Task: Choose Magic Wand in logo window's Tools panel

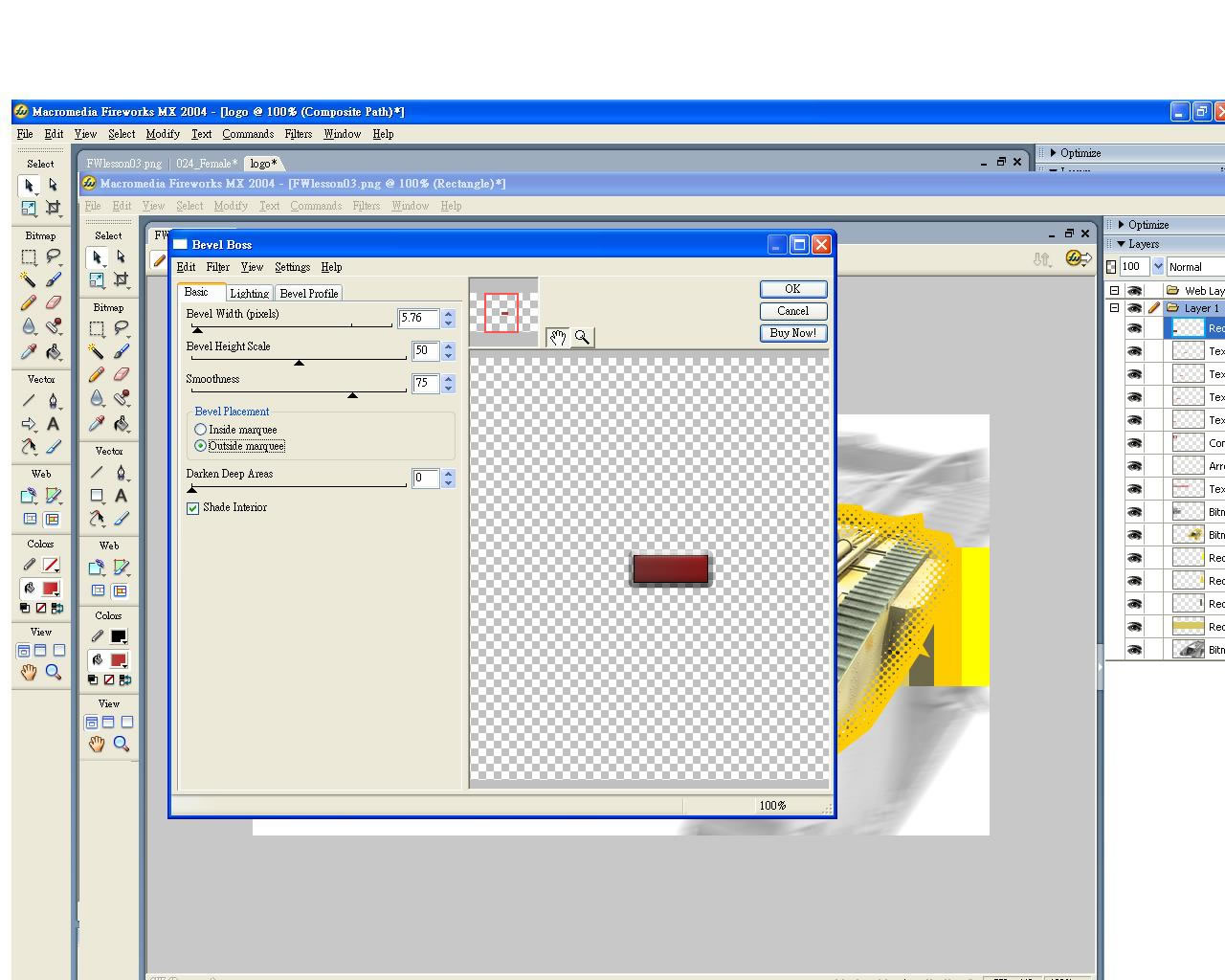Action: coord(29,279)
